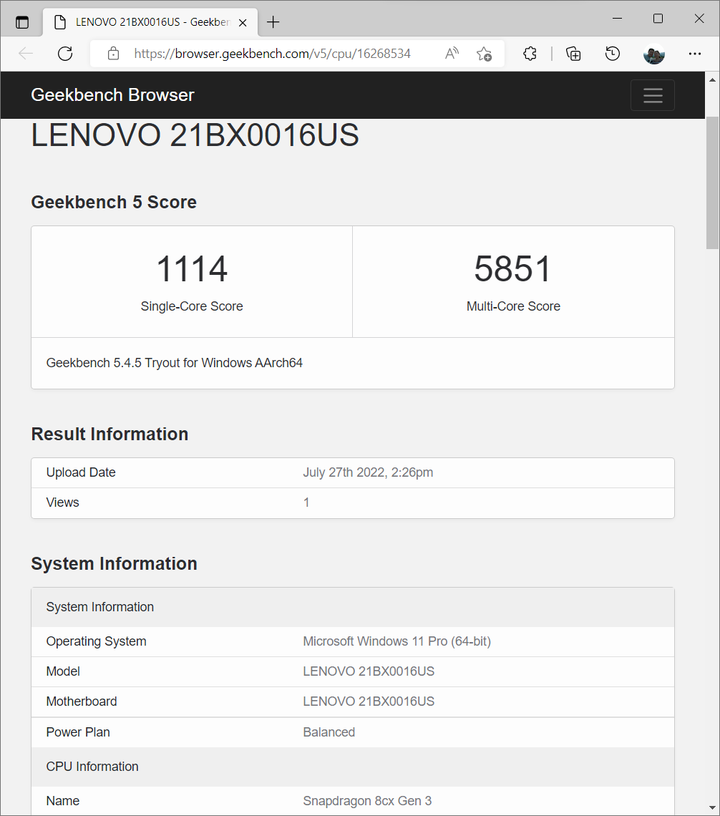720x816 pixels.
Task: Refresh the current page
Action: [65, 54]
